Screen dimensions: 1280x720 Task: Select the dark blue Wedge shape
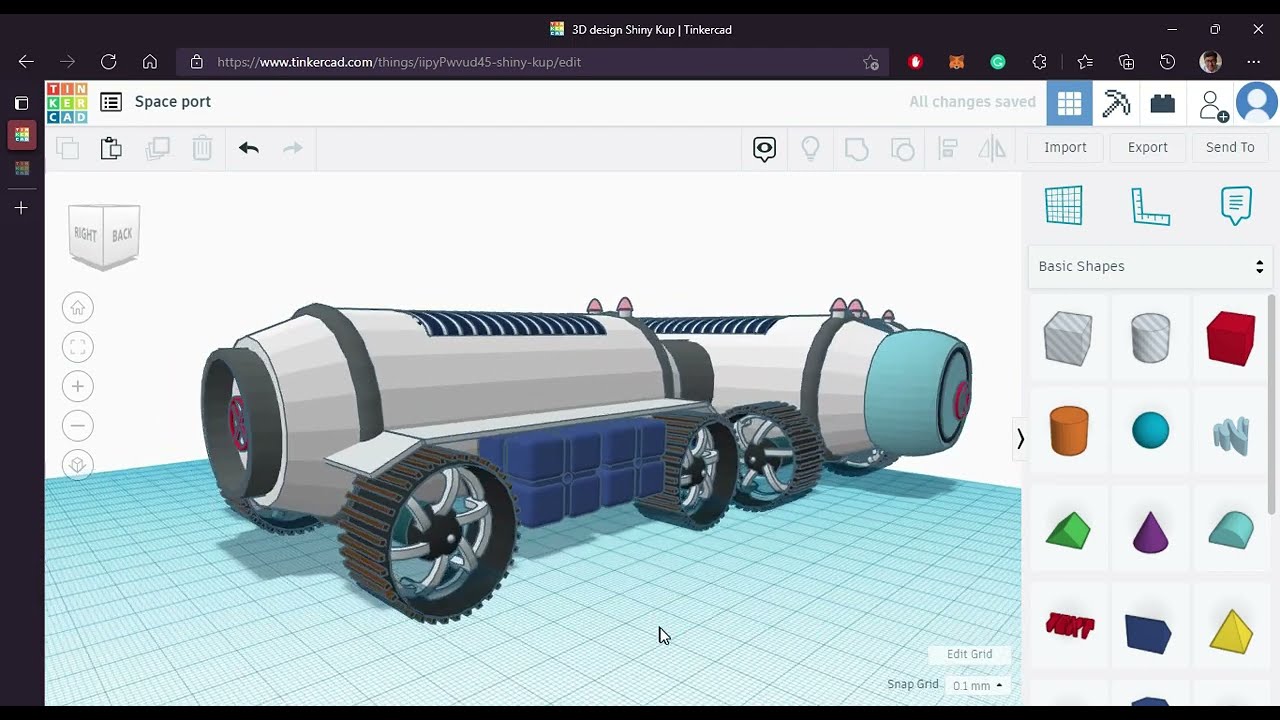click(1148, 634)
